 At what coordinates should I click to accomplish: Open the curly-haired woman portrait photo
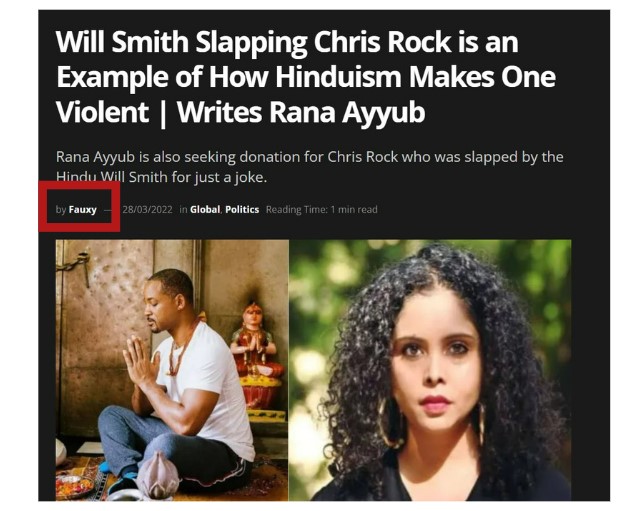(x=430, y=370)
